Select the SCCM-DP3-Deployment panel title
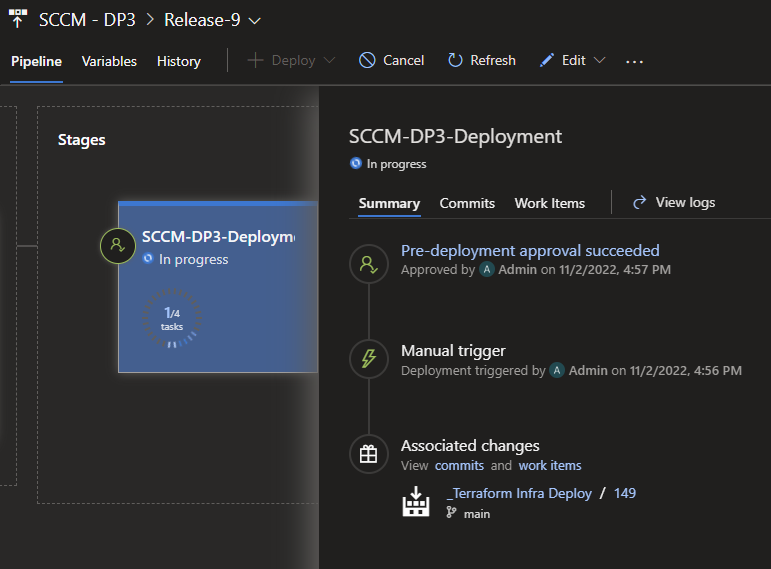 pyautogui.click(x=455, y=136)
